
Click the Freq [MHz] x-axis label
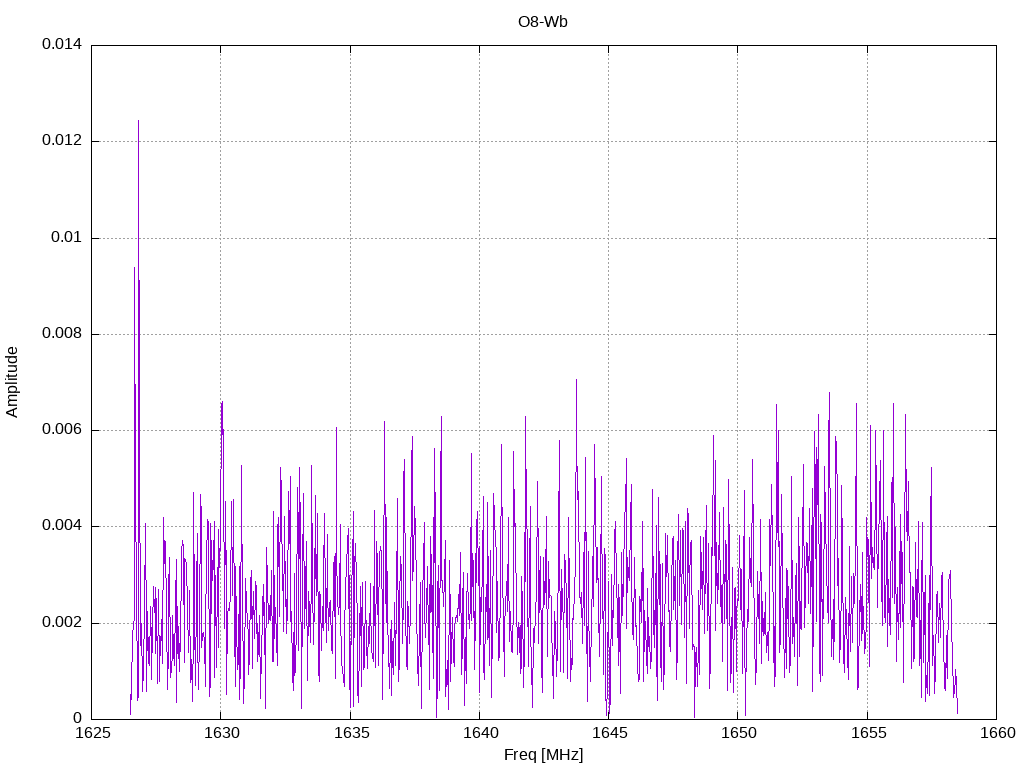[x=543, y=755]
